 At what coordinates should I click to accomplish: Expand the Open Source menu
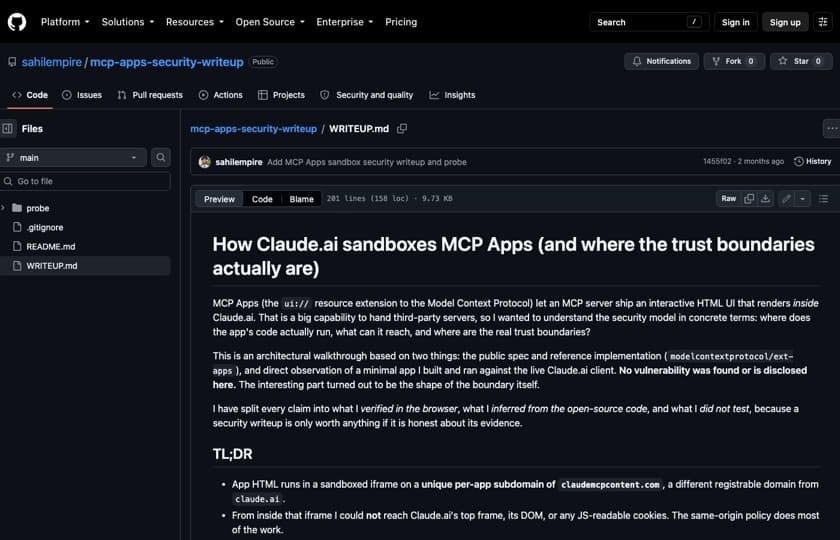(270, 22)
